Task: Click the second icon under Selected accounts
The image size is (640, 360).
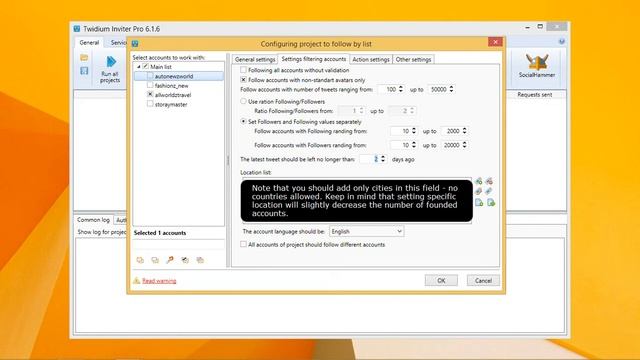Action: 155,260
